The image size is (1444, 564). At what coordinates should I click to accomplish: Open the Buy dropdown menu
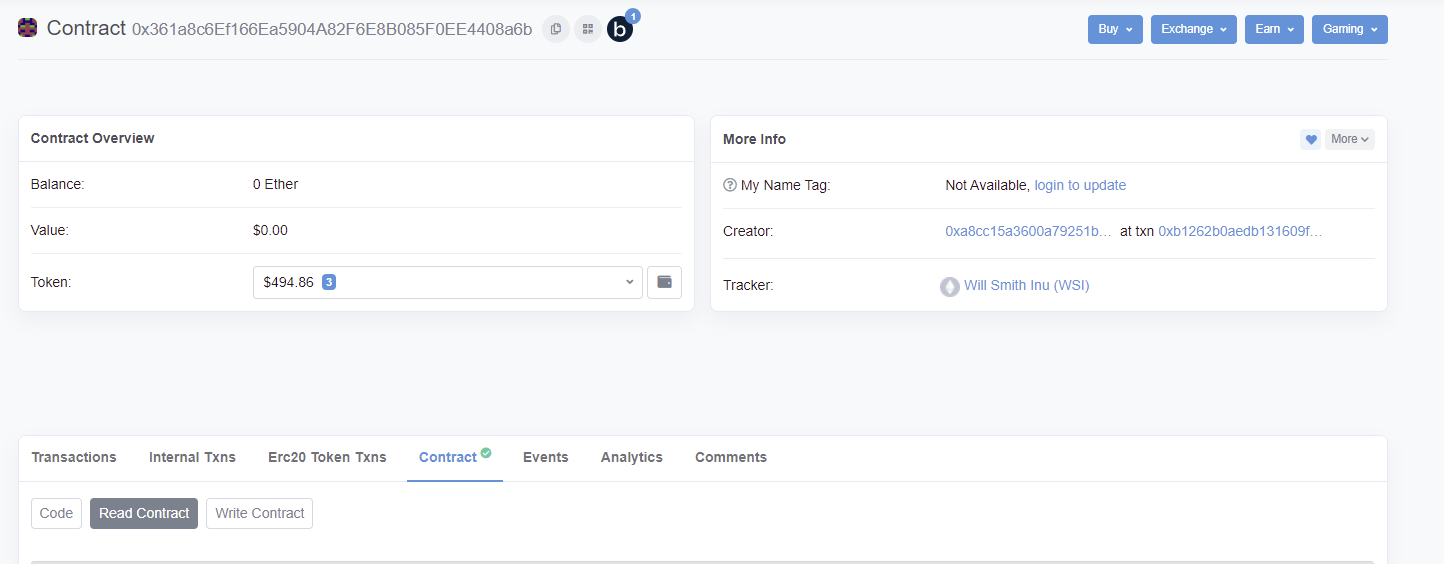pos(1115,29)
